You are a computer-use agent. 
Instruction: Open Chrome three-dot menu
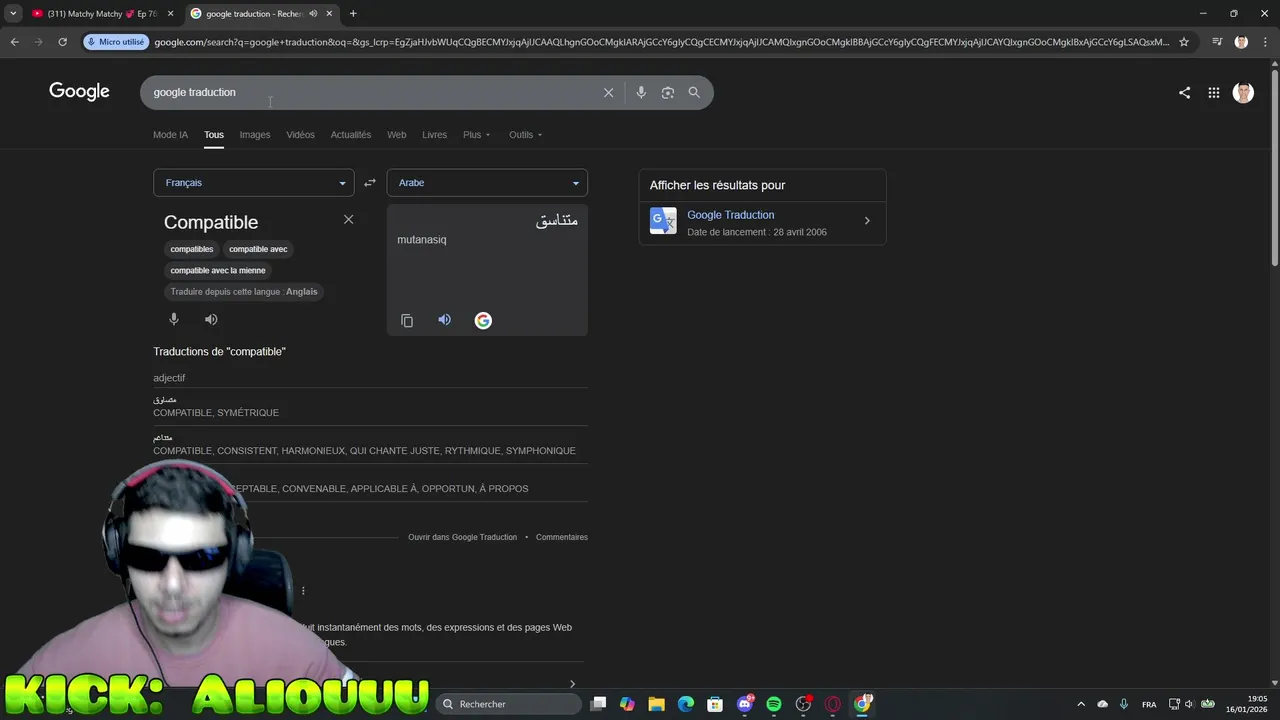[x=1266, y=42]
